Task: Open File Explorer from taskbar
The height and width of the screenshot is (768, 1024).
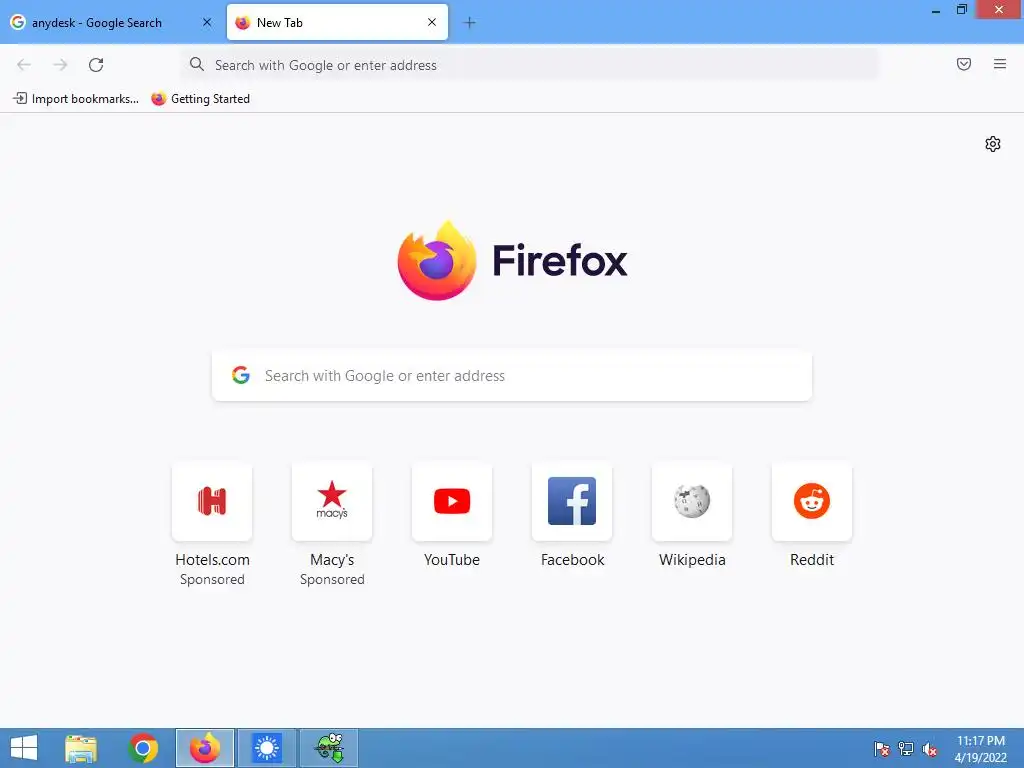Action: tap(81, 748)
